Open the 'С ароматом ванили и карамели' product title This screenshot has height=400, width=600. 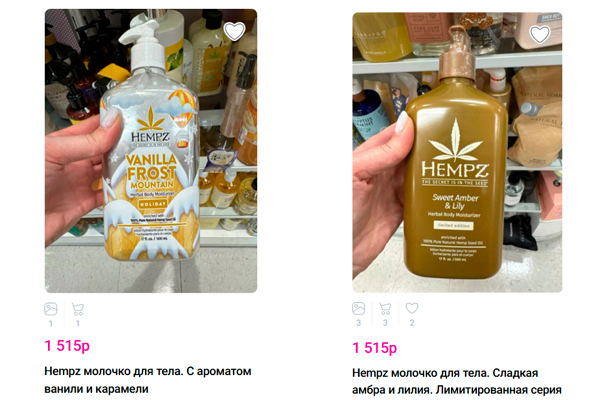click(x=148, y=380)
